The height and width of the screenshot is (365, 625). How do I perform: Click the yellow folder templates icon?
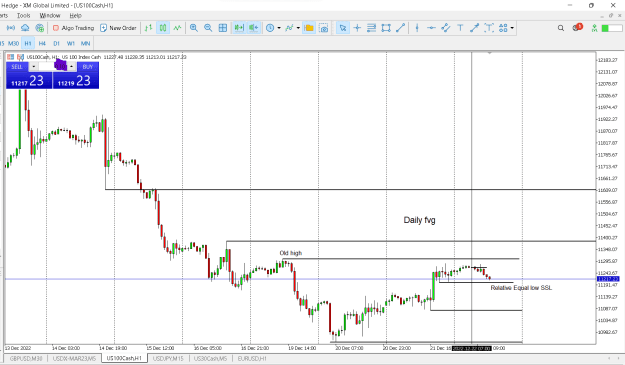[x=309, y=28]
